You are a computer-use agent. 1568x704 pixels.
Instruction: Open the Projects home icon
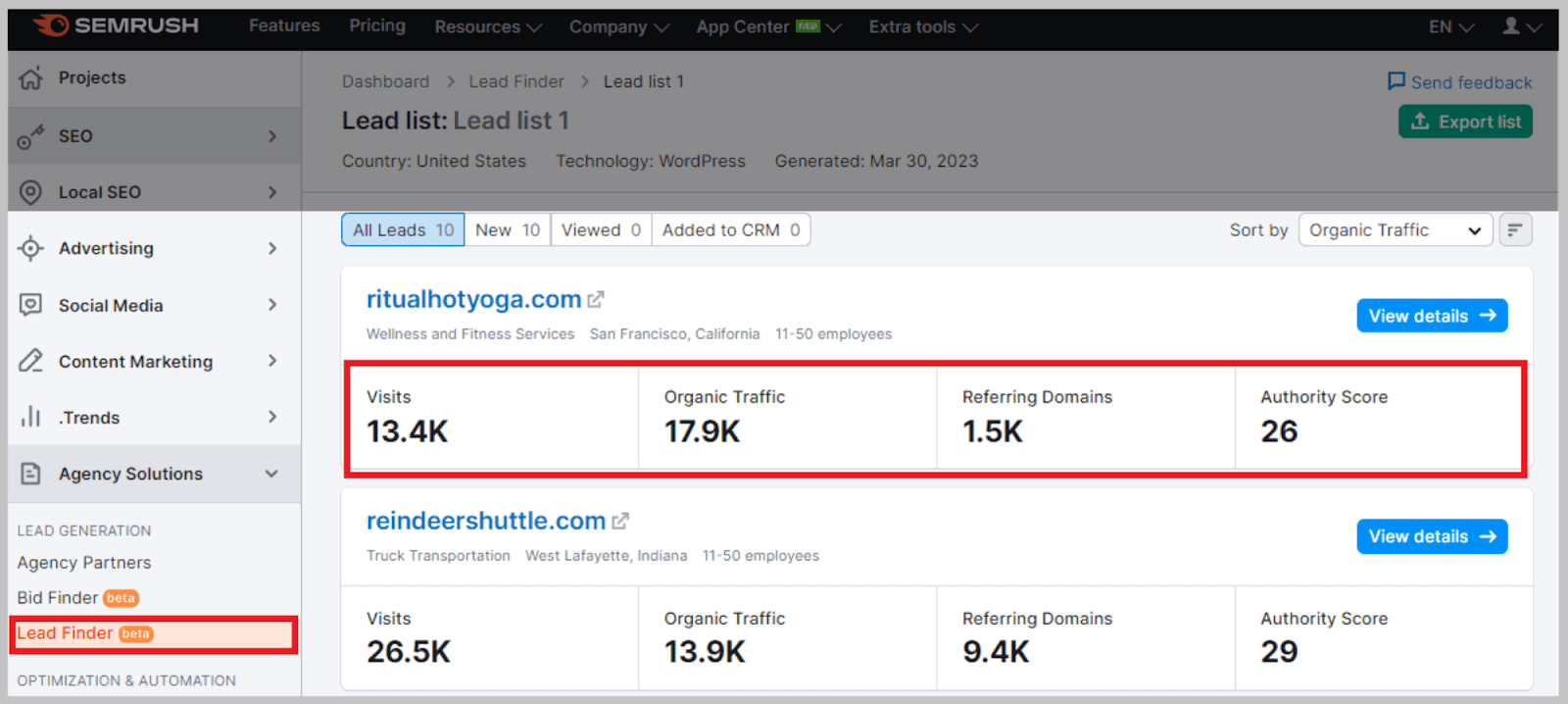(x=30, y=77)
